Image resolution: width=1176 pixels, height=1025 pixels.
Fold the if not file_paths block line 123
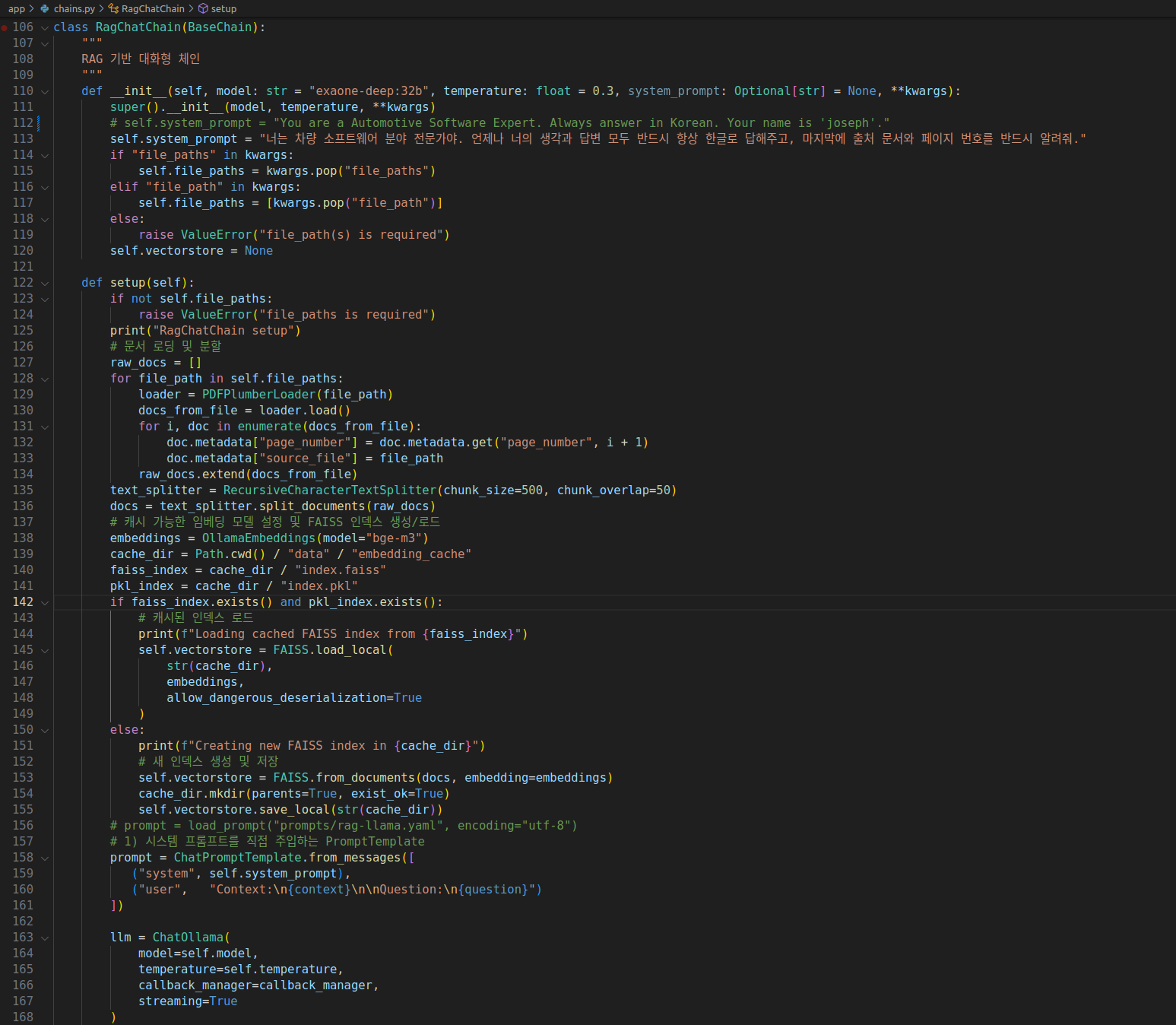tap(45, 299)
